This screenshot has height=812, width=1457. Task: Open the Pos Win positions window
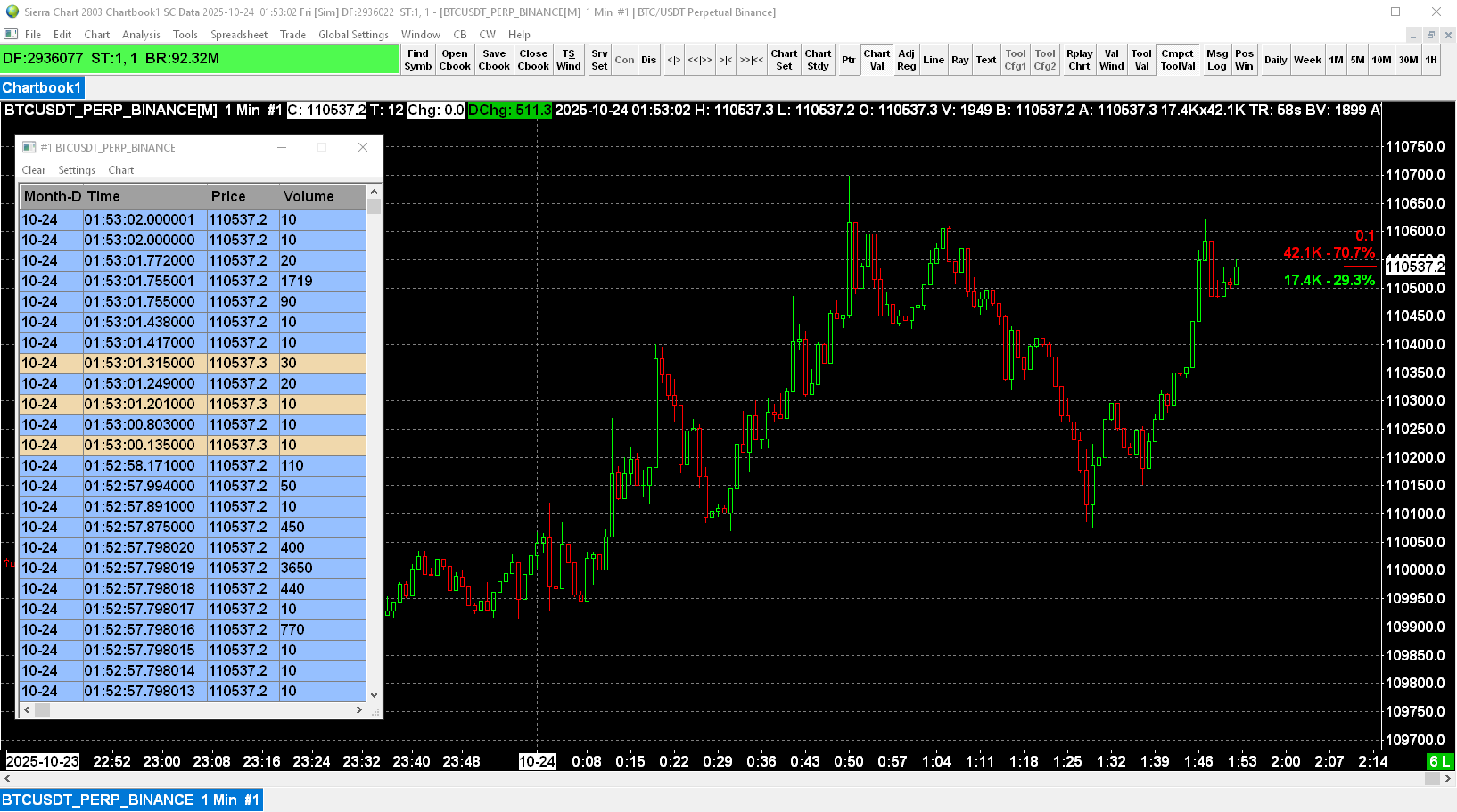click(1245, 60)
